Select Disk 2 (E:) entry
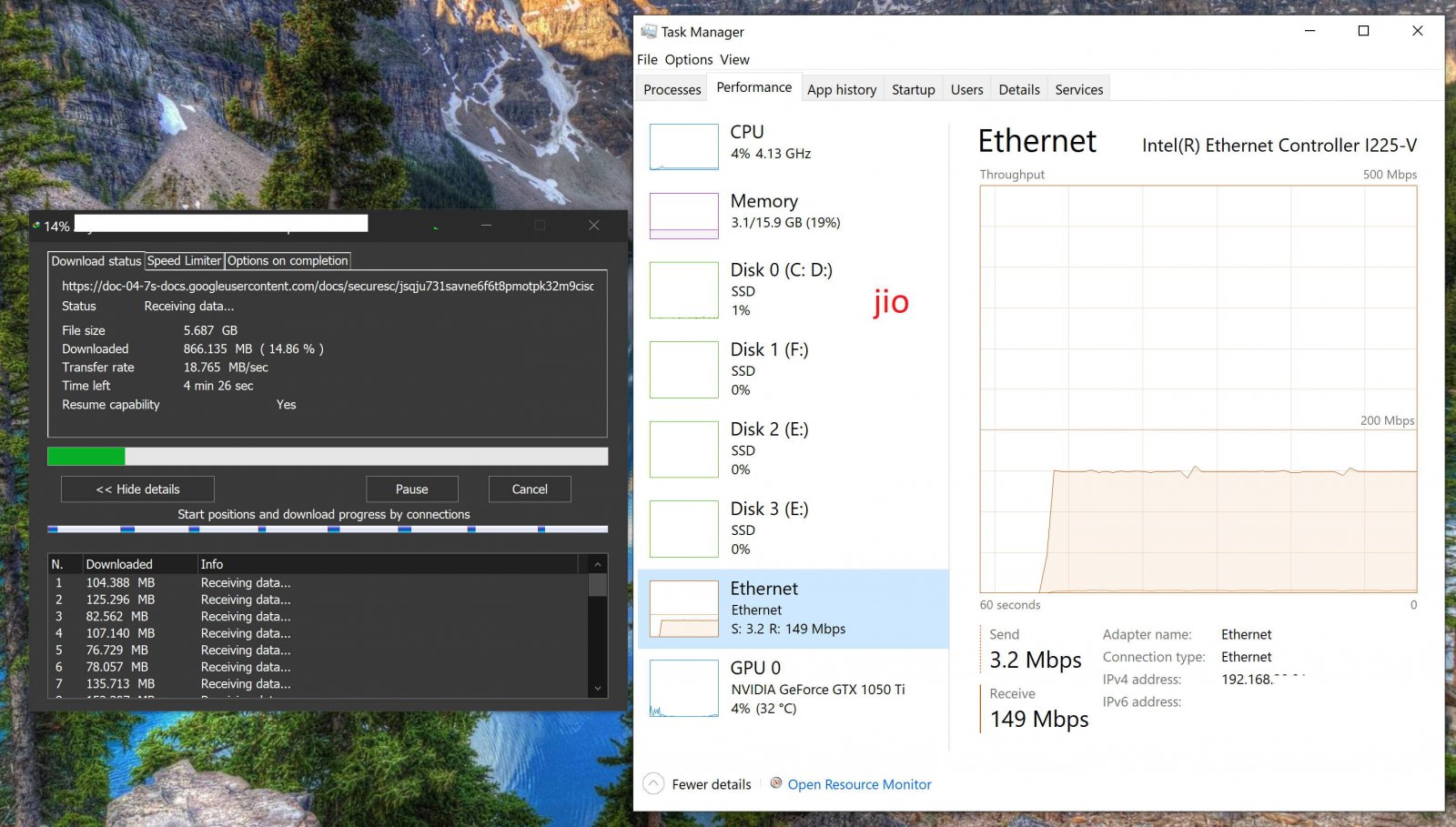 (x=793, y=449)
